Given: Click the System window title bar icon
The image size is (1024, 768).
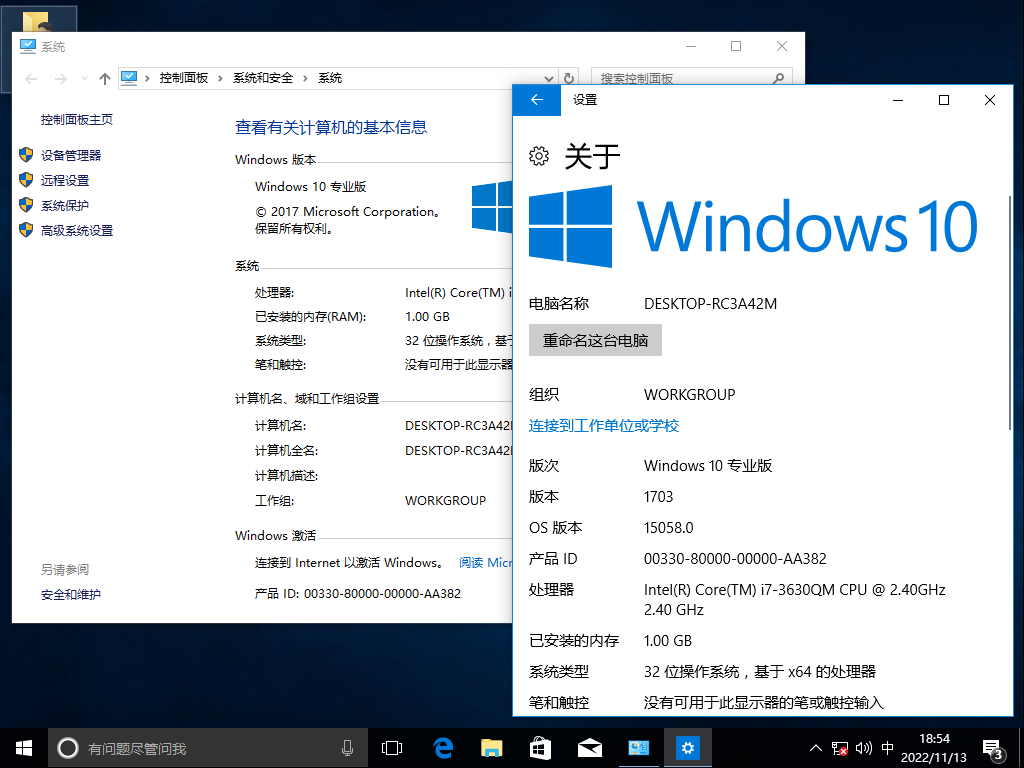Looking at the screenshot, I should coord(27,46).
